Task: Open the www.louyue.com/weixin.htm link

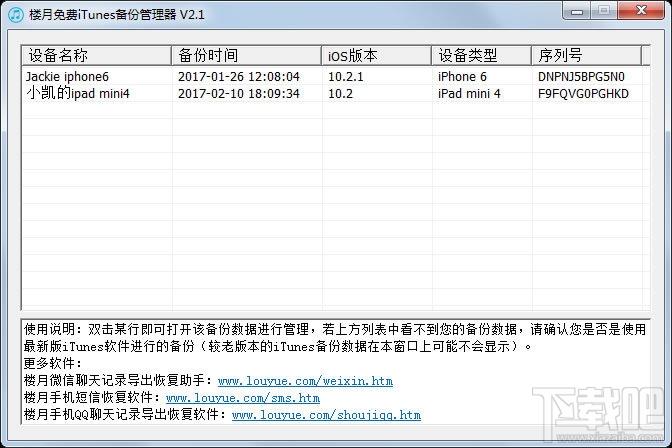Action: coord(305,381)
